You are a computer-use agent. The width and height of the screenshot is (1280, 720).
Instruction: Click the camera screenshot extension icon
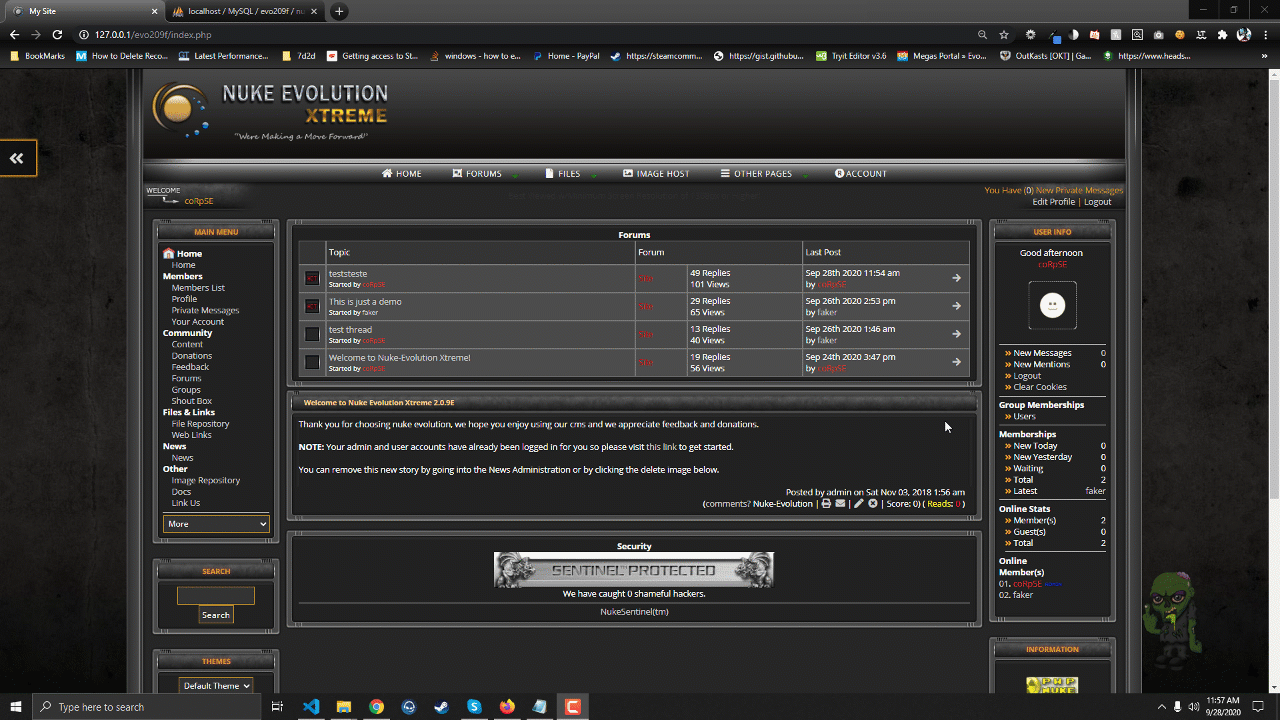(1158, 34)
